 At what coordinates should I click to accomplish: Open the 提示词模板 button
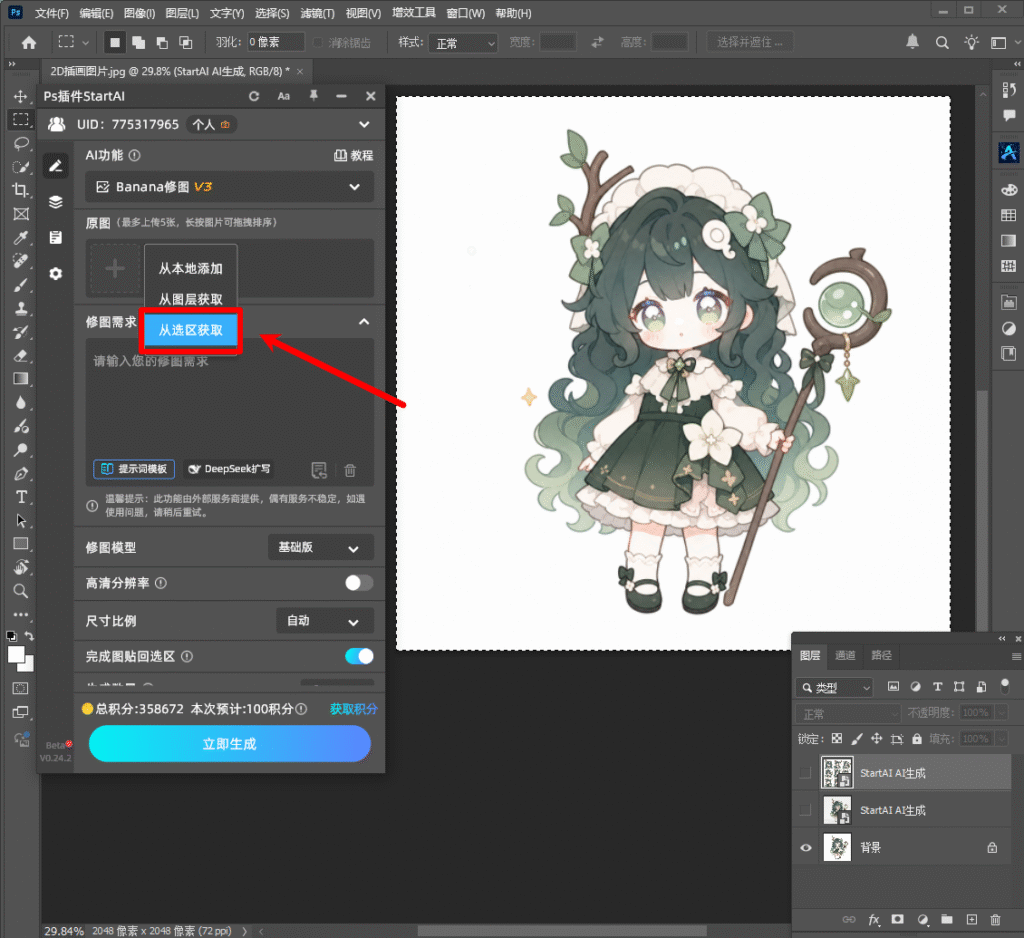134,469
